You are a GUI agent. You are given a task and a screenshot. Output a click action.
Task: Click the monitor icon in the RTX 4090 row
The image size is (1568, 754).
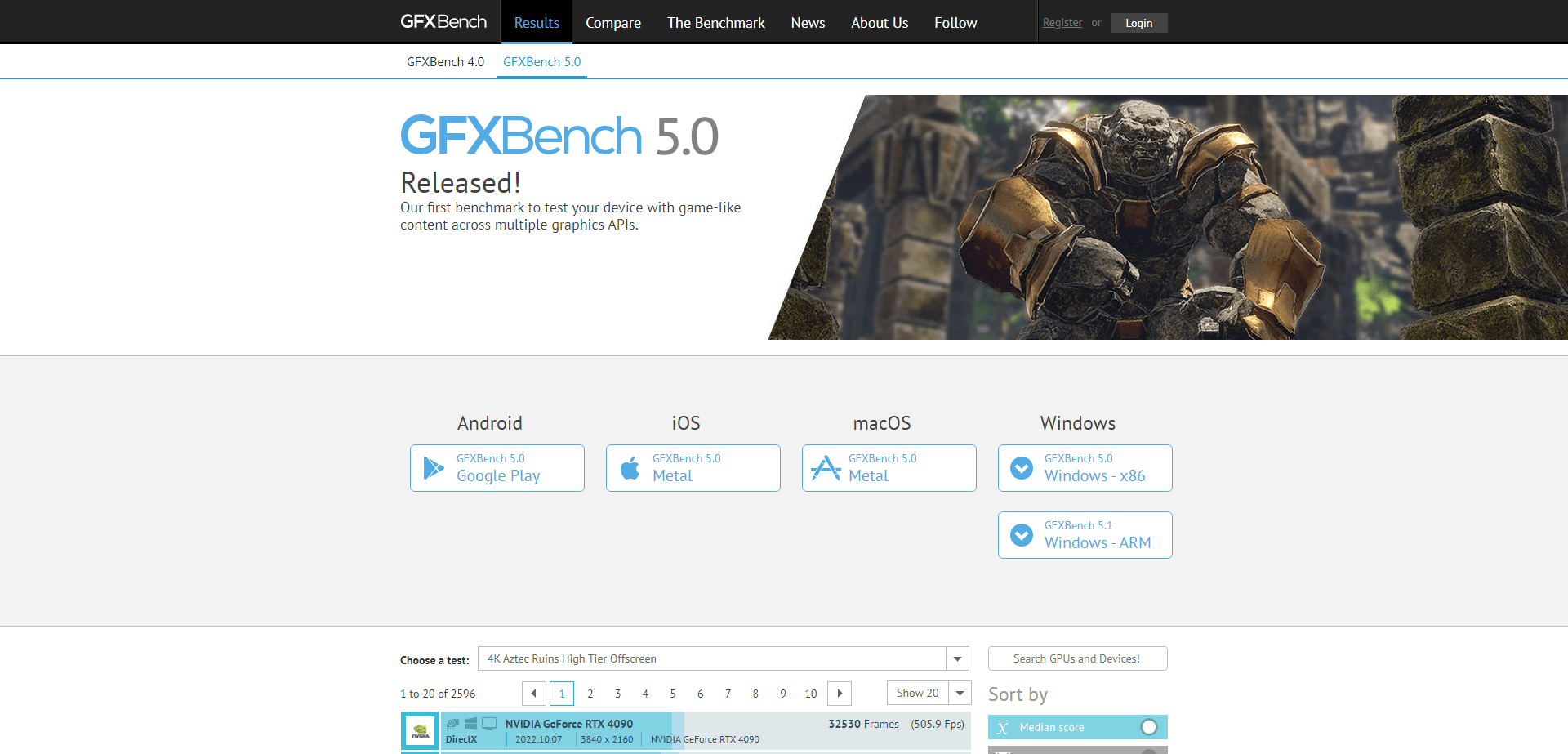click(489, 723)
